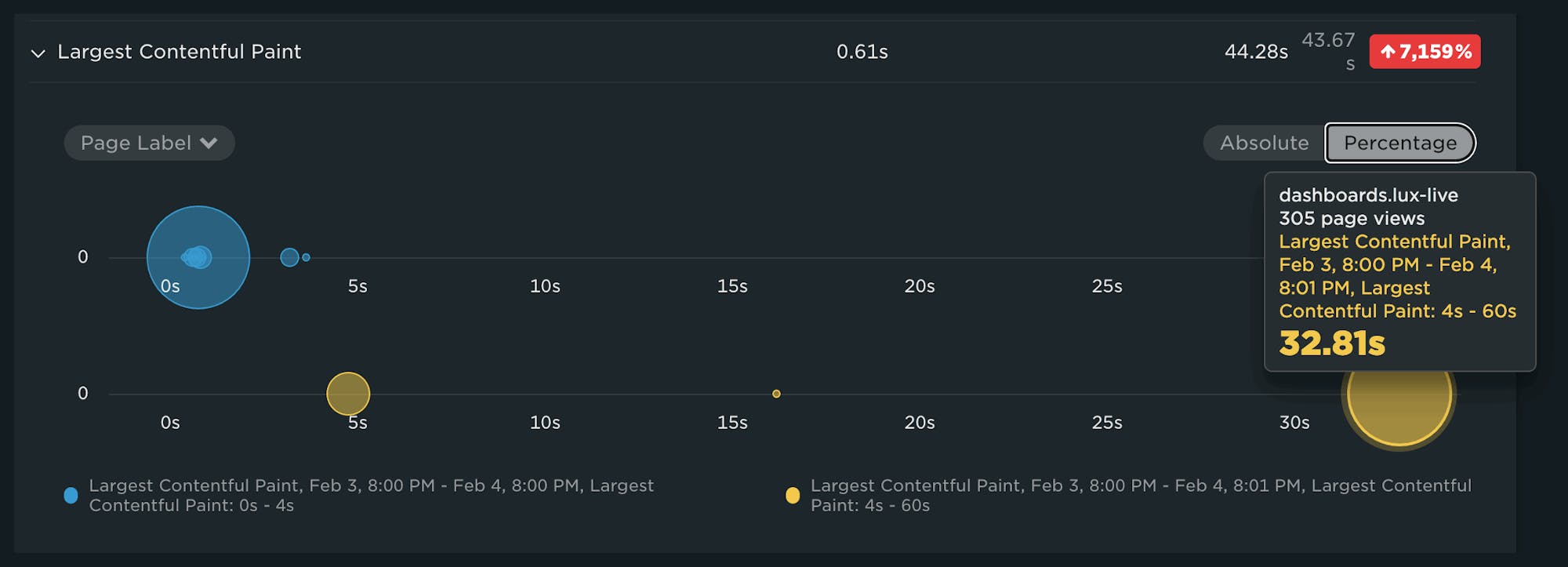Click the dashboards.lux-live tooltip box
This screenshot has height=567, width=1568.
[x=1399, y=271]
